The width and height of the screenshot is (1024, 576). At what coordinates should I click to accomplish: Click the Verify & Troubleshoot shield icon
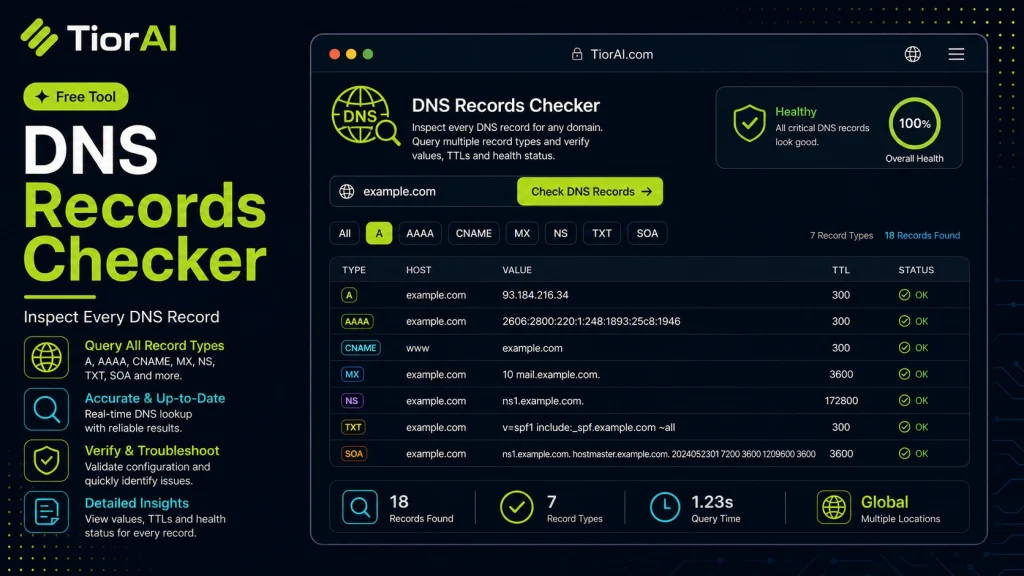[x=46, y=461]
